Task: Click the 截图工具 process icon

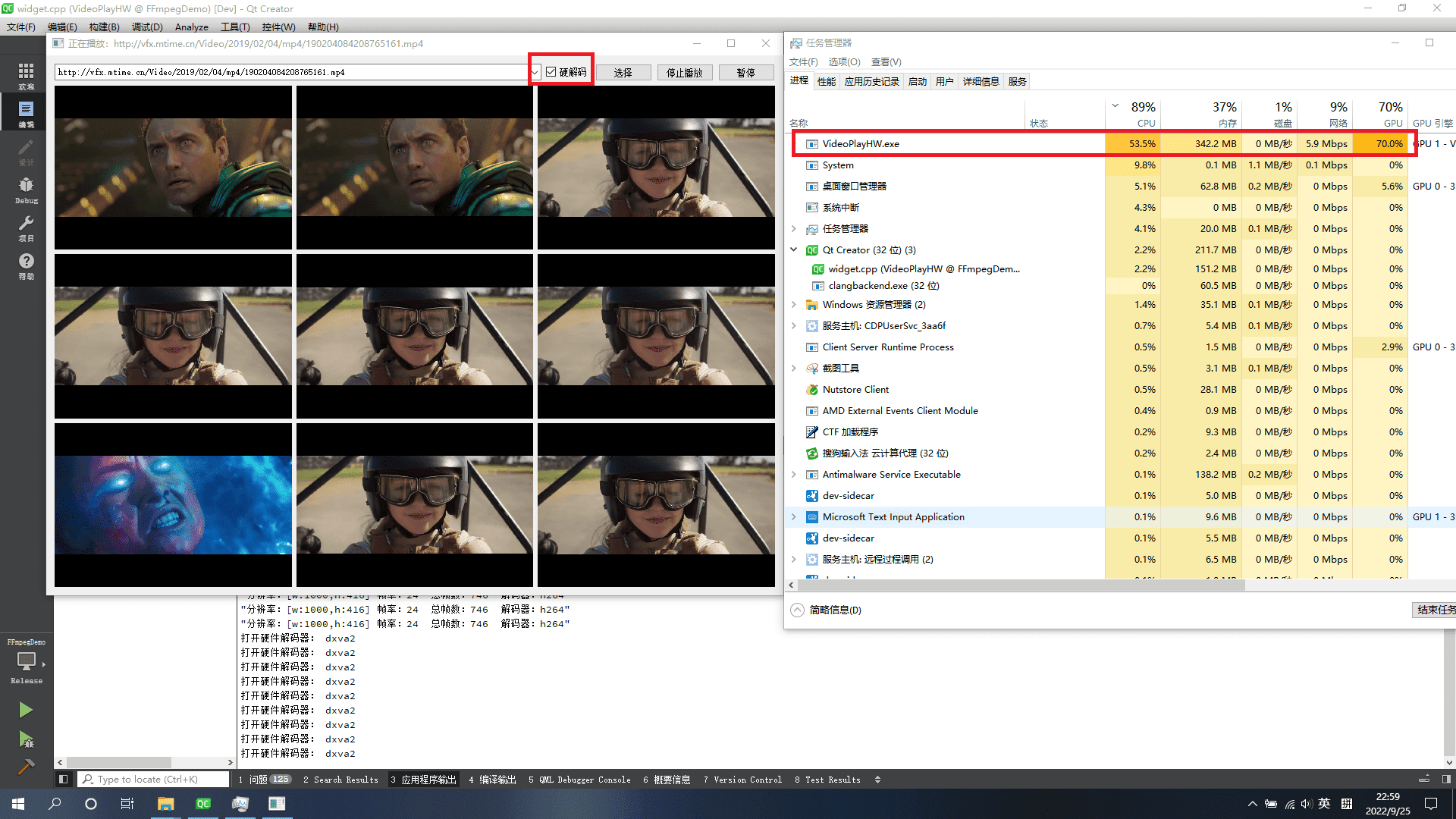Action: tap(812, 369)
